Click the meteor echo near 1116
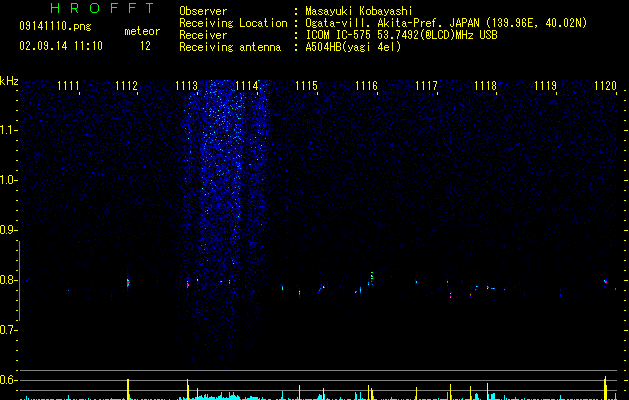Viewport: 629px width, 400px height. (x=371, y=278)
